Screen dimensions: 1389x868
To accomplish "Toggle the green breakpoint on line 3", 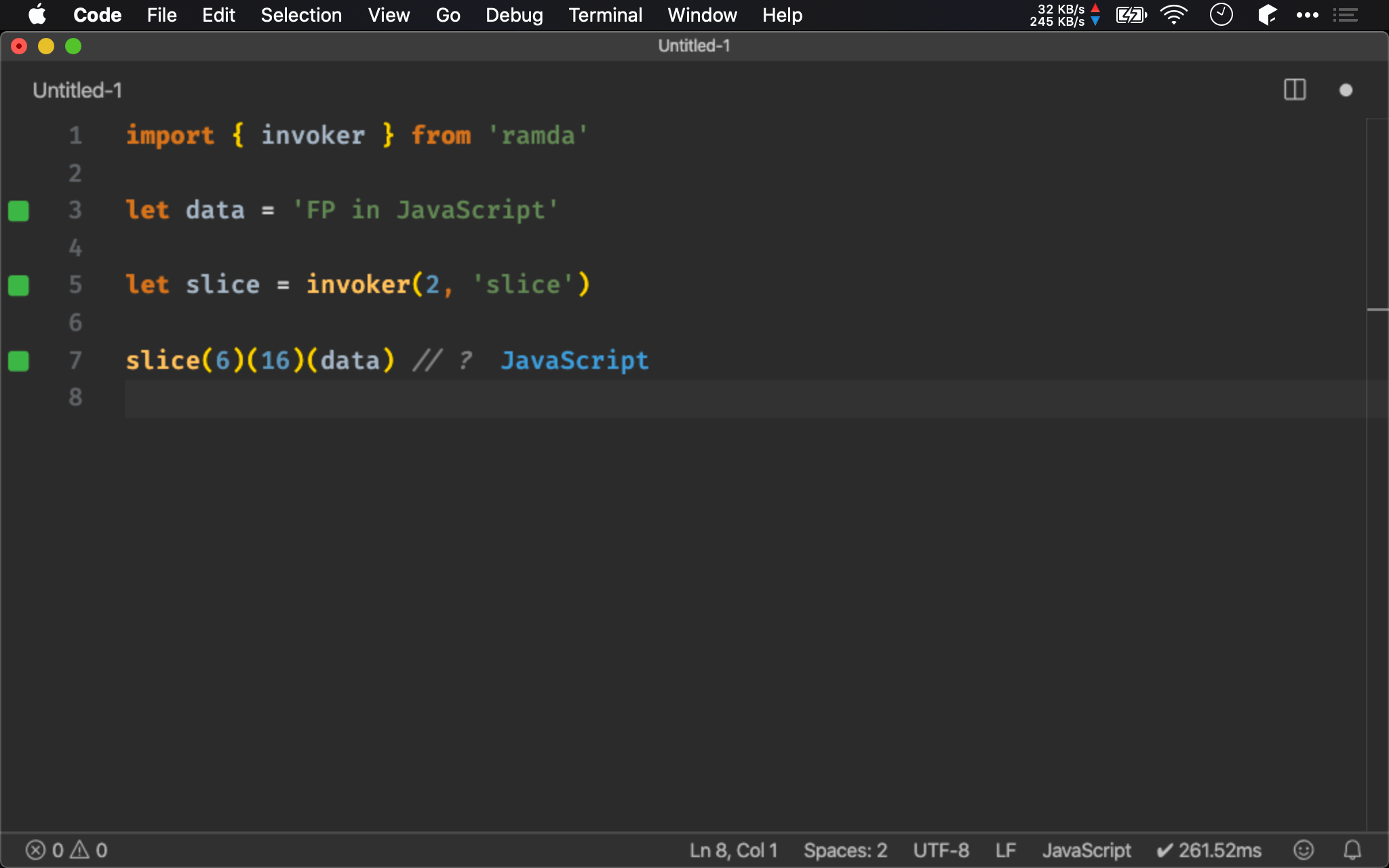I will click(x=19, y=211).
